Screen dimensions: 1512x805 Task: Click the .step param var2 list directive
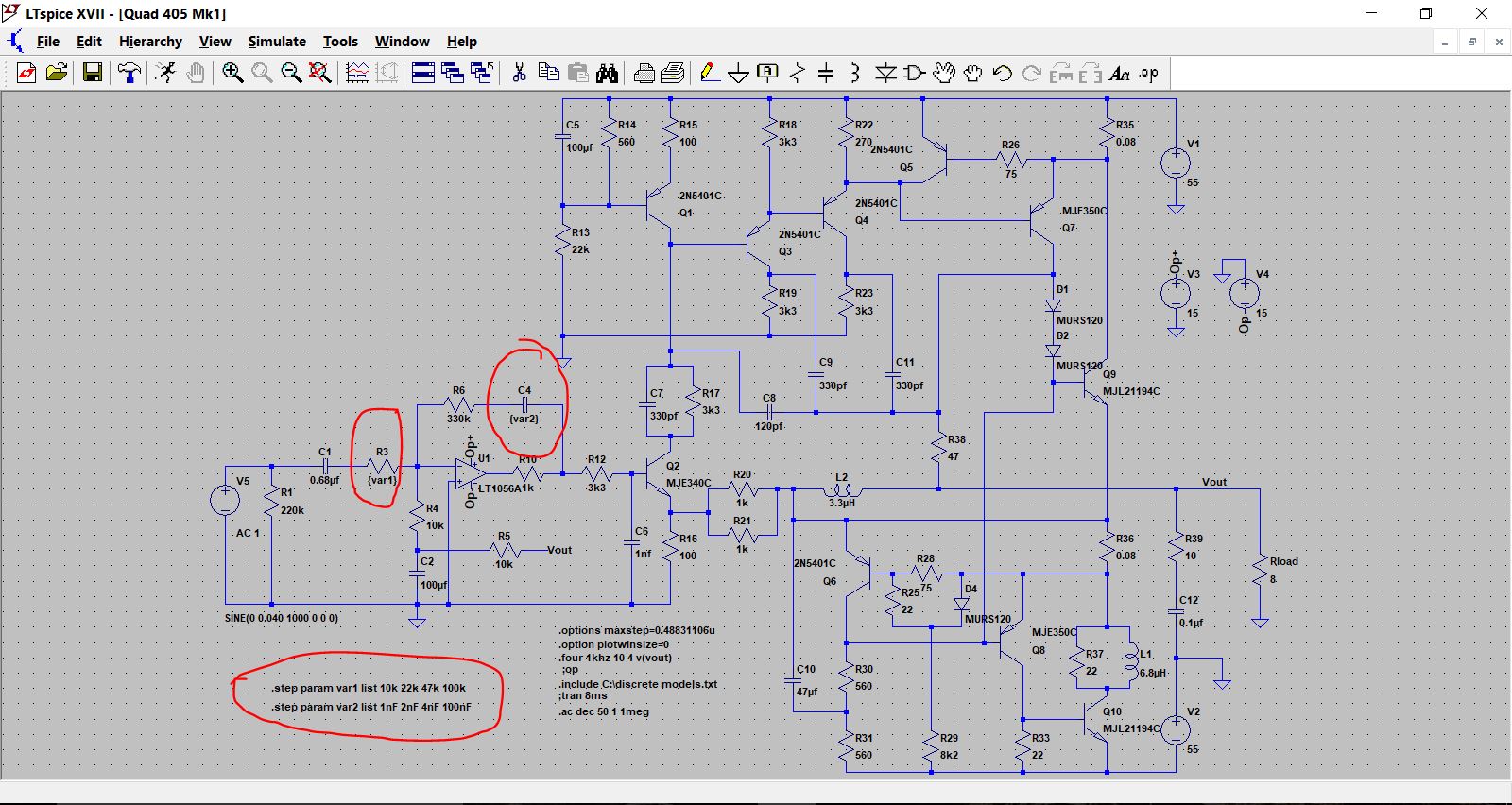click(x=371, y=707)
